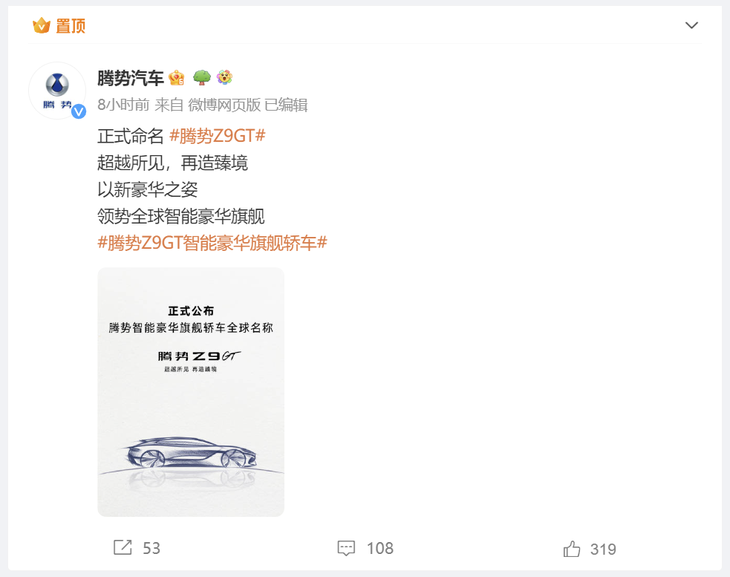Image resolution: width=730 pixels, height=577 pixels.
Task: Click the crown membership badge icon
Action: [x=177, y=78]
